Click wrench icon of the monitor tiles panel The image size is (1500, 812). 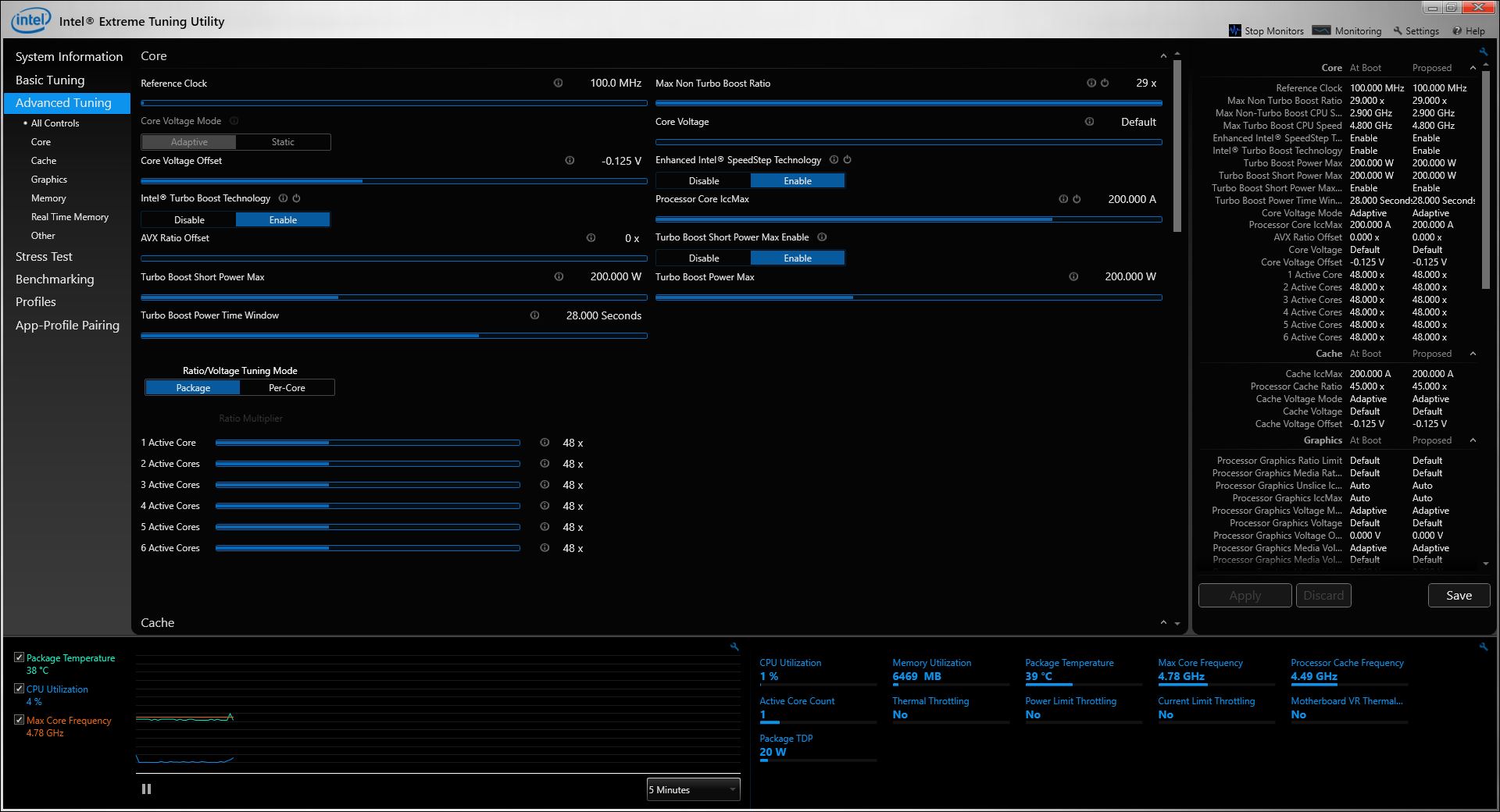coord(1483,646)
